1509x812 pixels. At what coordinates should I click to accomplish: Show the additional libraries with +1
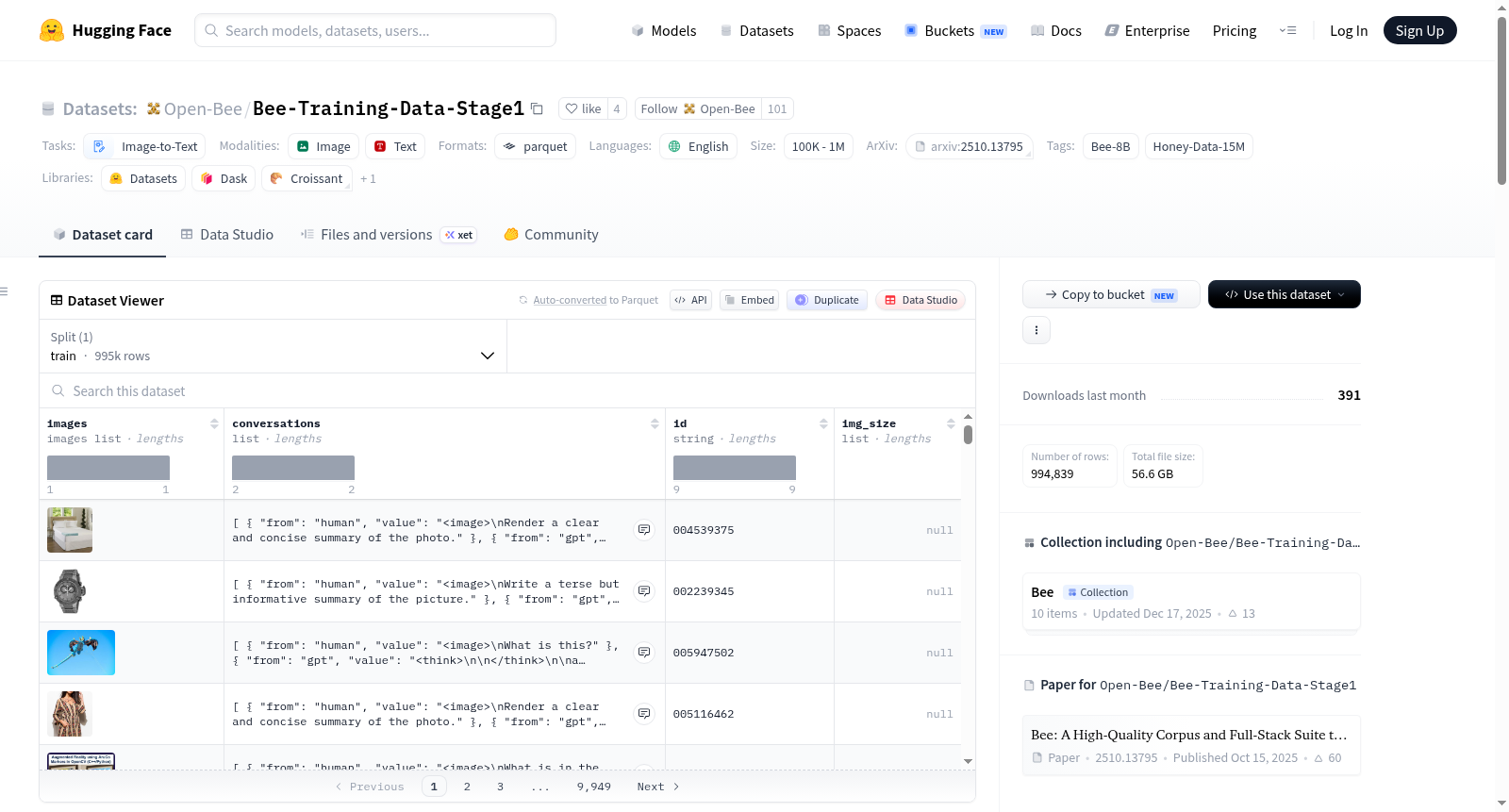coord(368,178)
